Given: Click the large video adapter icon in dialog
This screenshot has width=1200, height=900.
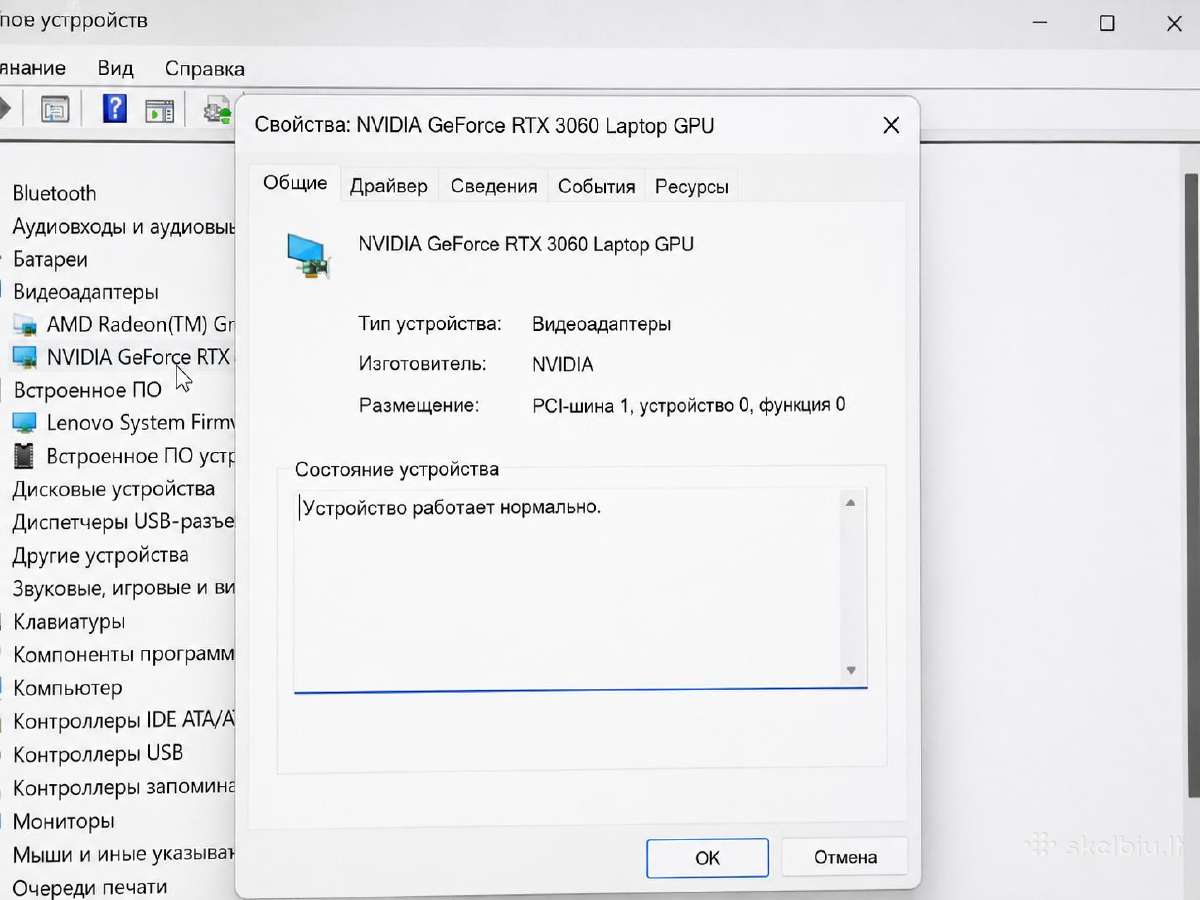Looking at the screenshot, I should 308,255.
